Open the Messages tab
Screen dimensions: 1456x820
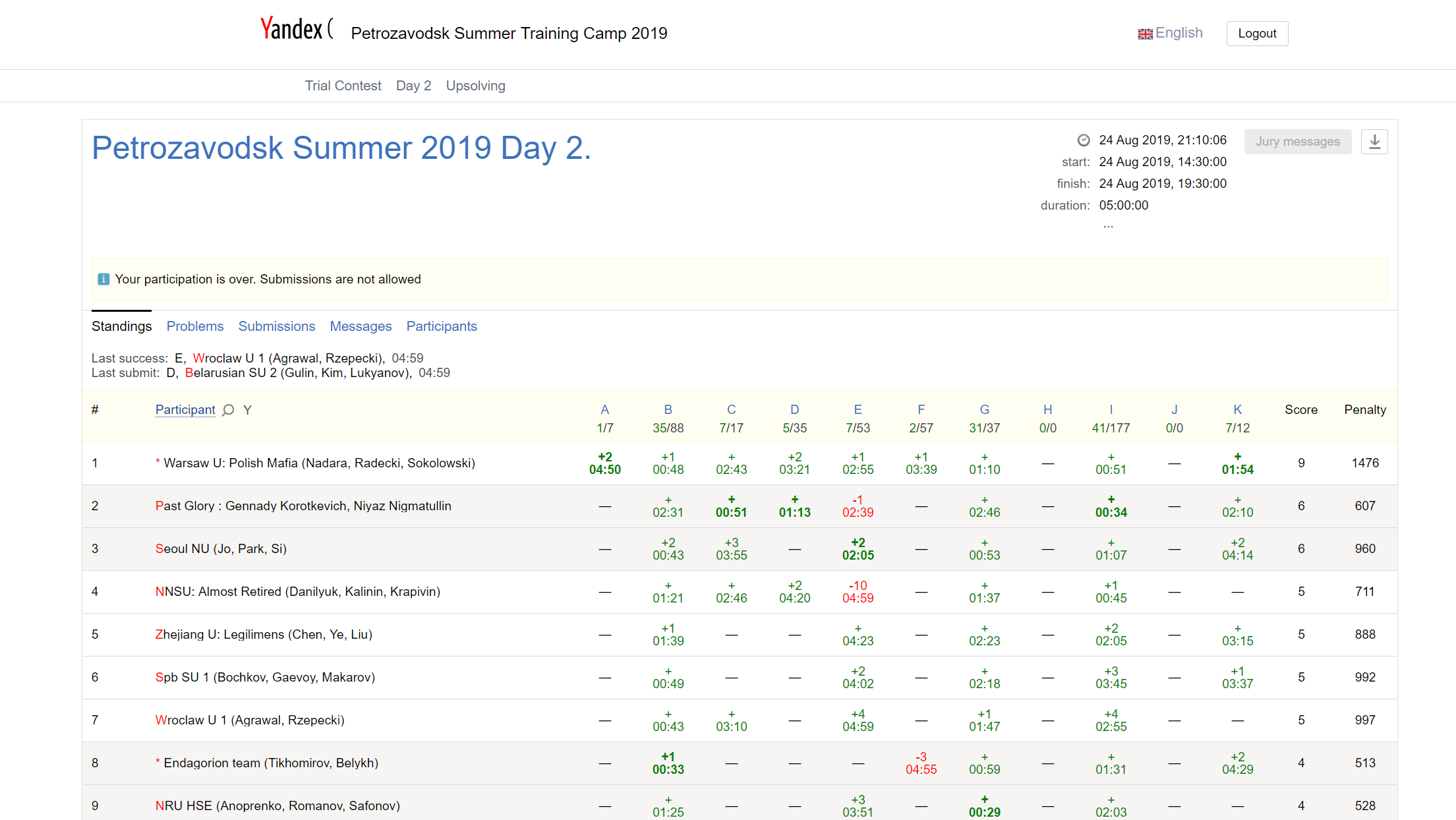(x=361, y=326)
